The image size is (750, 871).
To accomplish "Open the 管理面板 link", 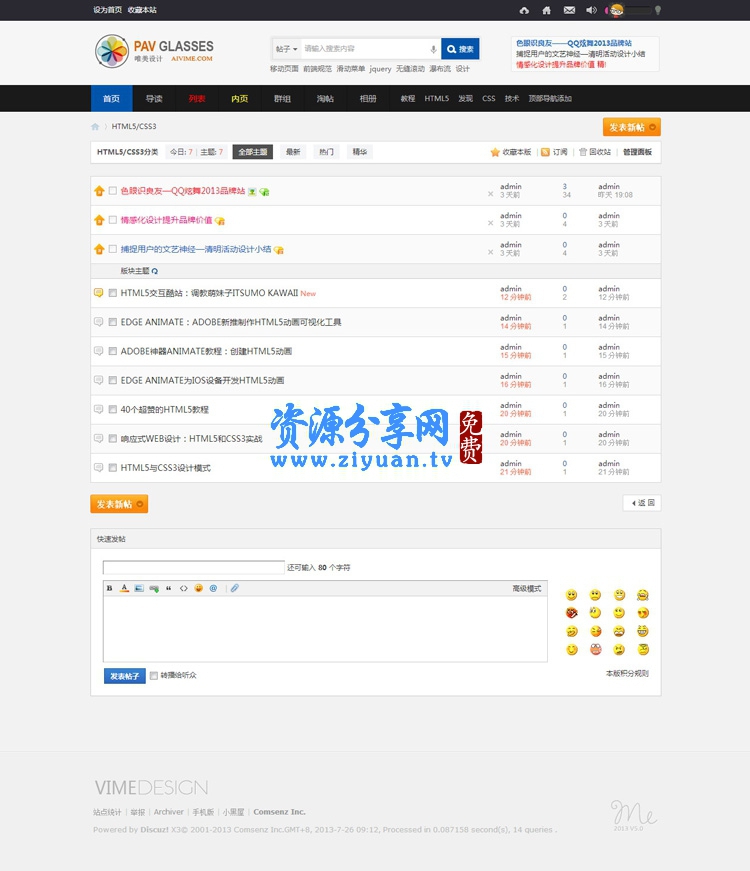I will [x=637, y=152].
